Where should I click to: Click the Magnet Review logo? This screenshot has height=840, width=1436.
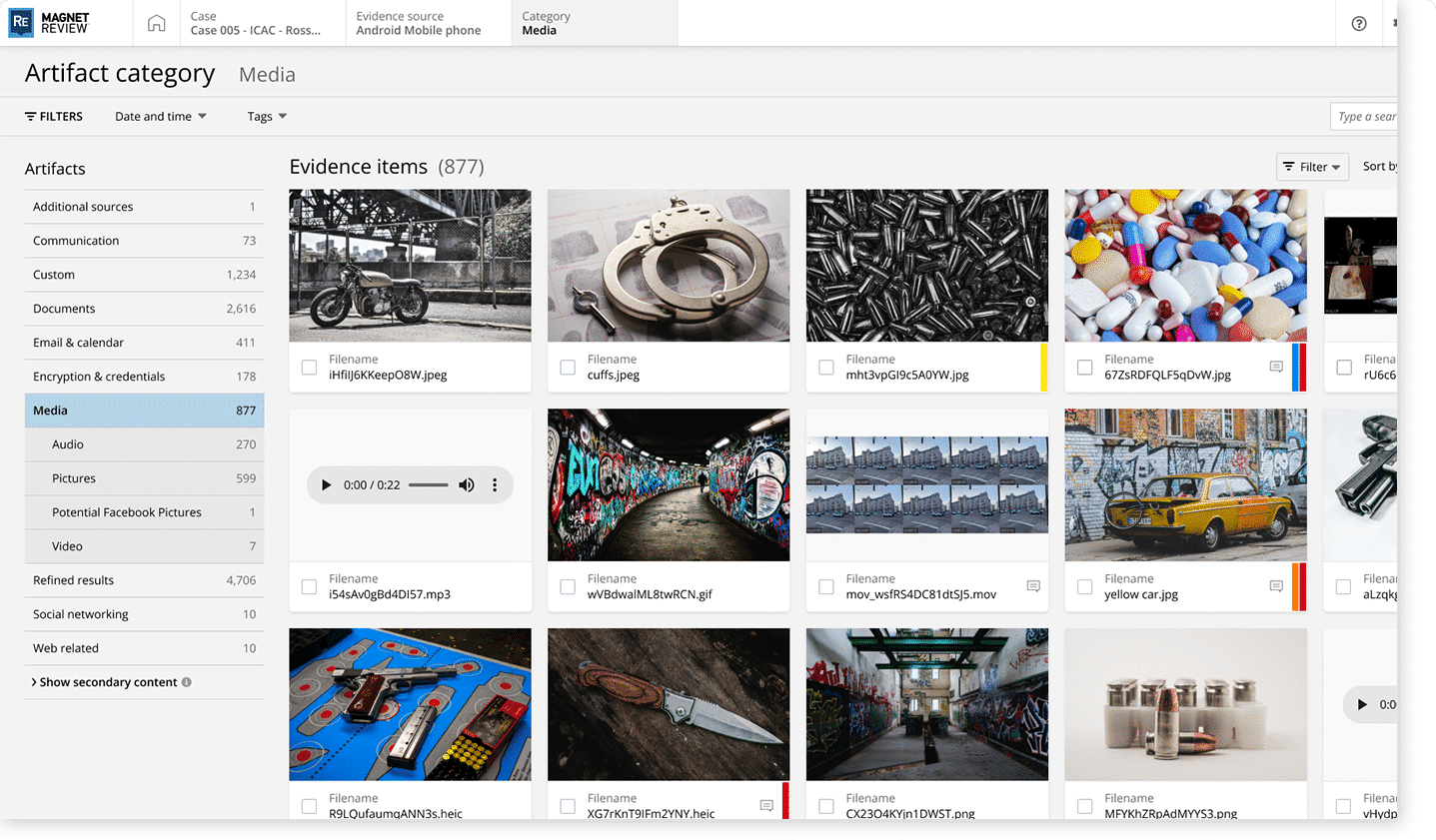50,23
